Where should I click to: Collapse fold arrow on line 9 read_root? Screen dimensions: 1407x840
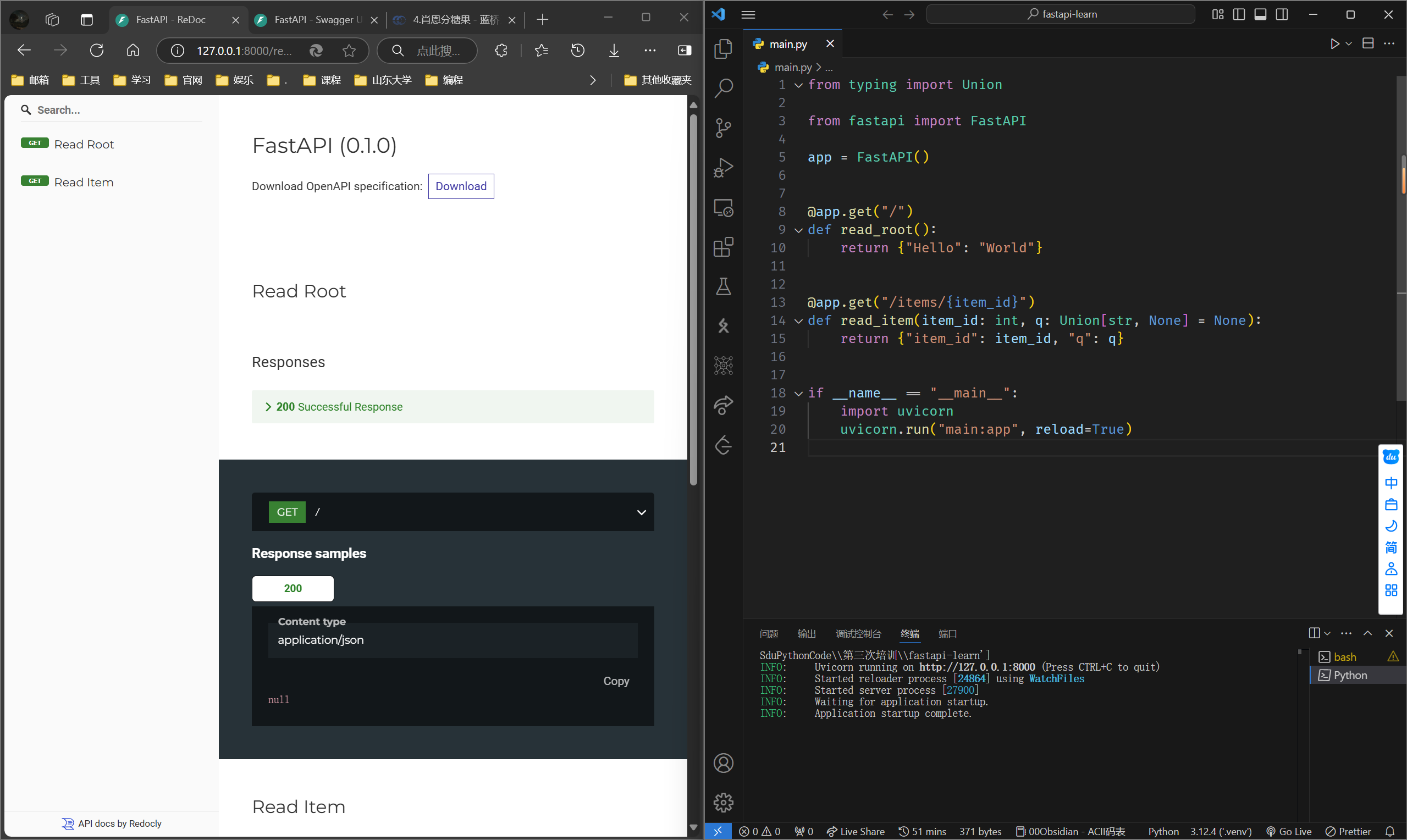798,230
